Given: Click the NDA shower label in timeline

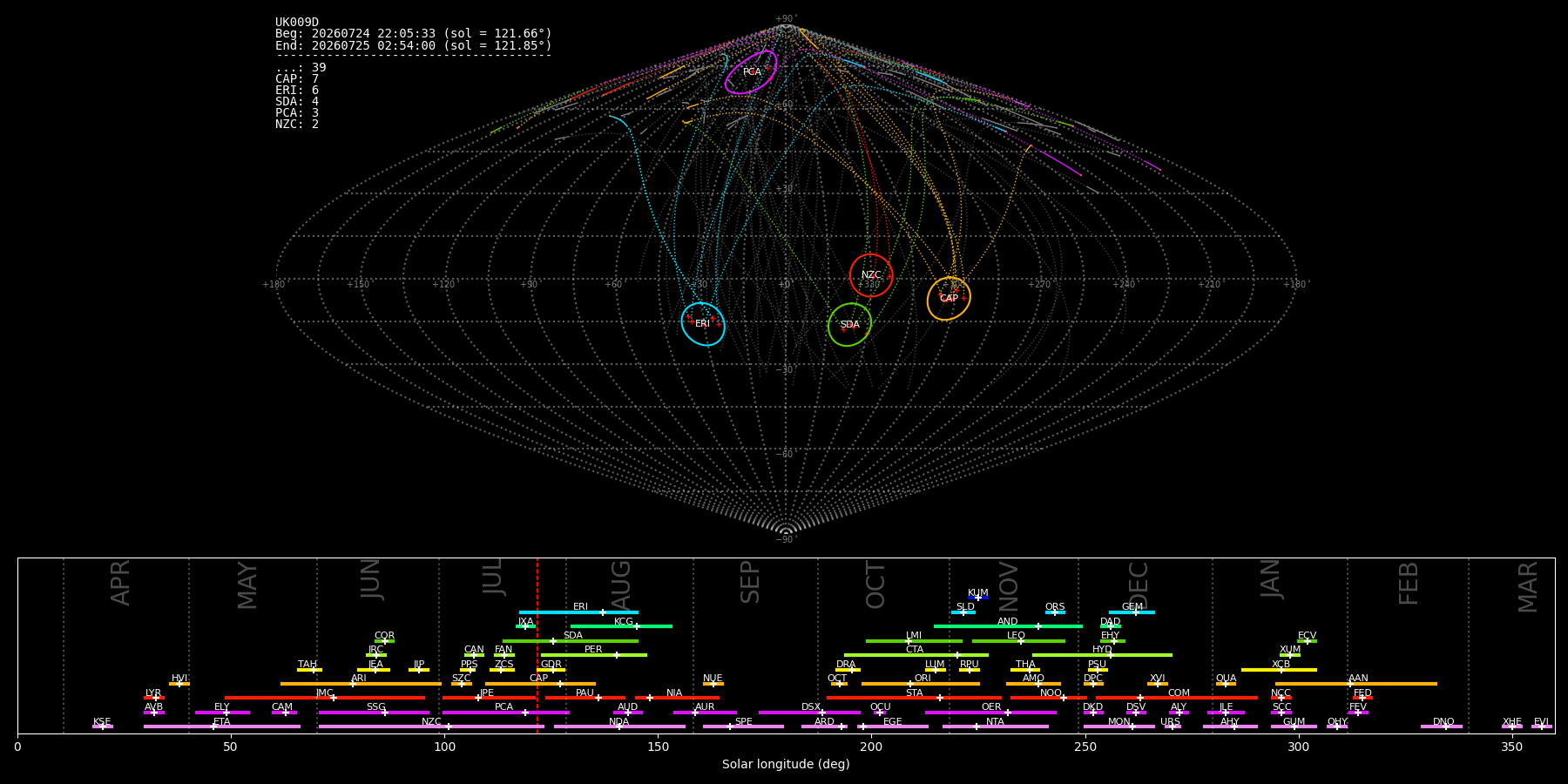Looking at the screenshot, I should tap(618, 722).
